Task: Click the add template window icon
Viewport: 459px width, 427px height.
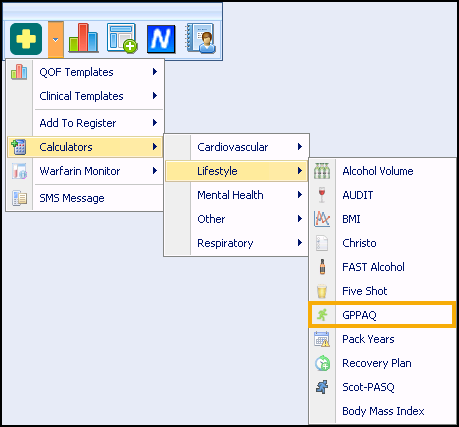Action: click(122, 38)
